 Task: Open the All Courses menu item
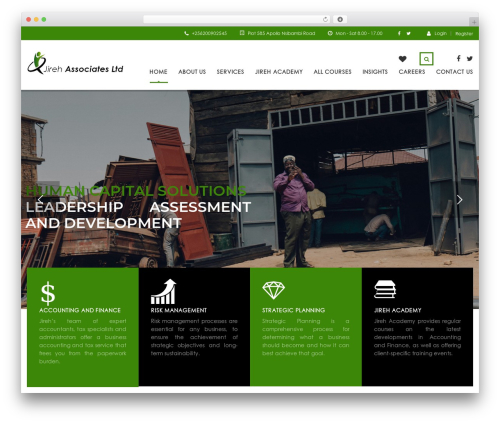332,72
